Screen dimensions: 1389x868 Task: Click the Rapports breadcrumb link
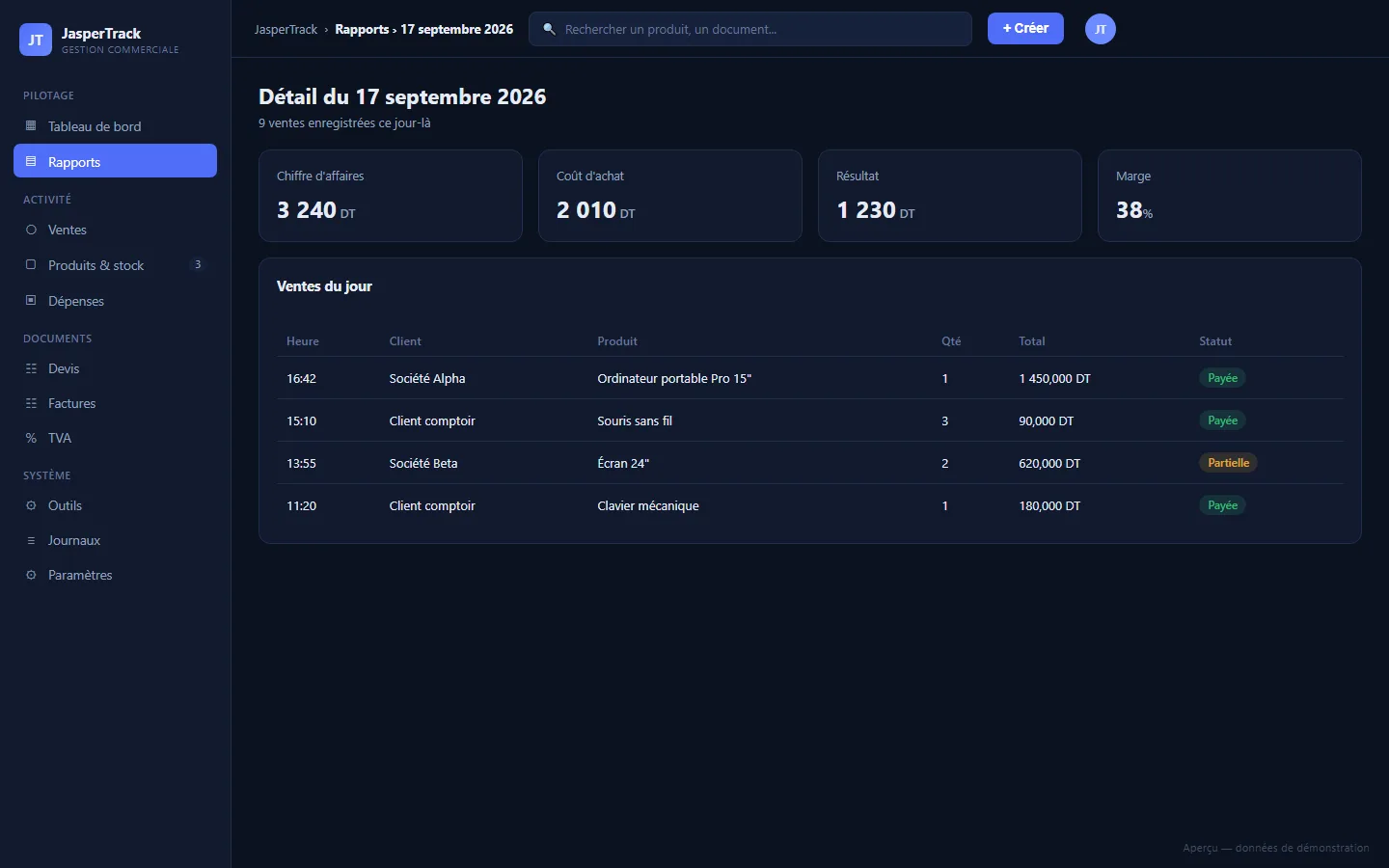[362, 30]
